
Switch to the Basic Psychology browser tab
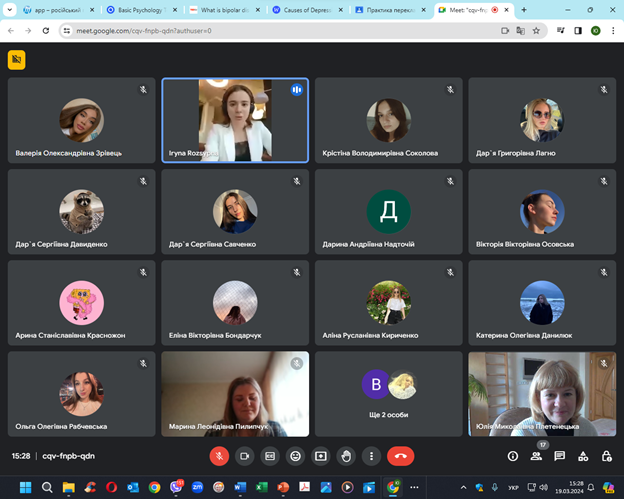point(140,9)
